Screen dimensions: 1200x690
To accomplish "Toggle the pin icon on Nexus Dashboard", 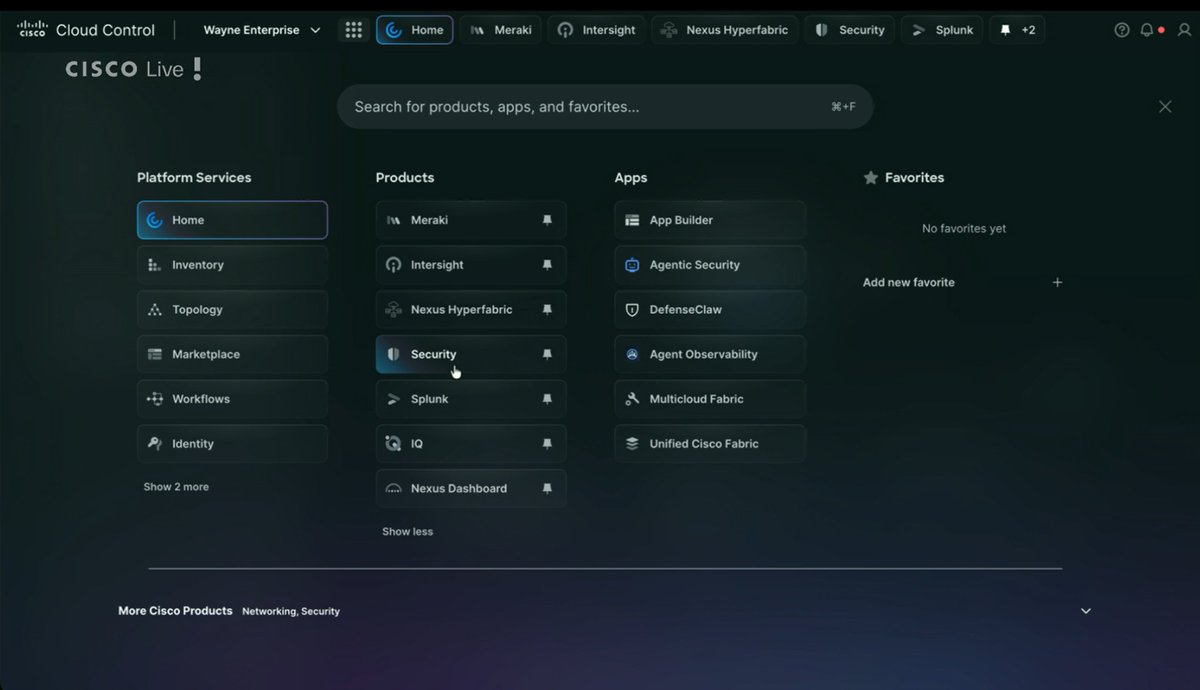I will coord(547,488).
